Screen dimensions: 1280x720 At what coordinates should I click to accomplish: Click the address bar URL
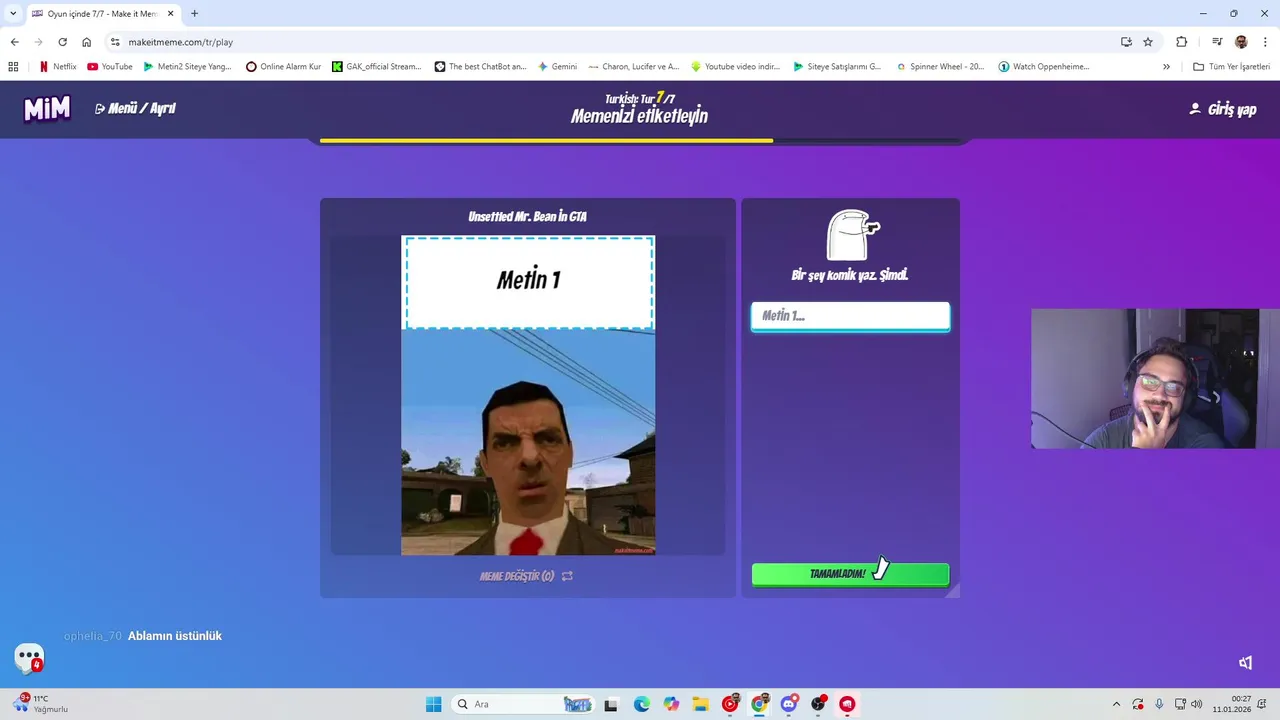point(181,42)
